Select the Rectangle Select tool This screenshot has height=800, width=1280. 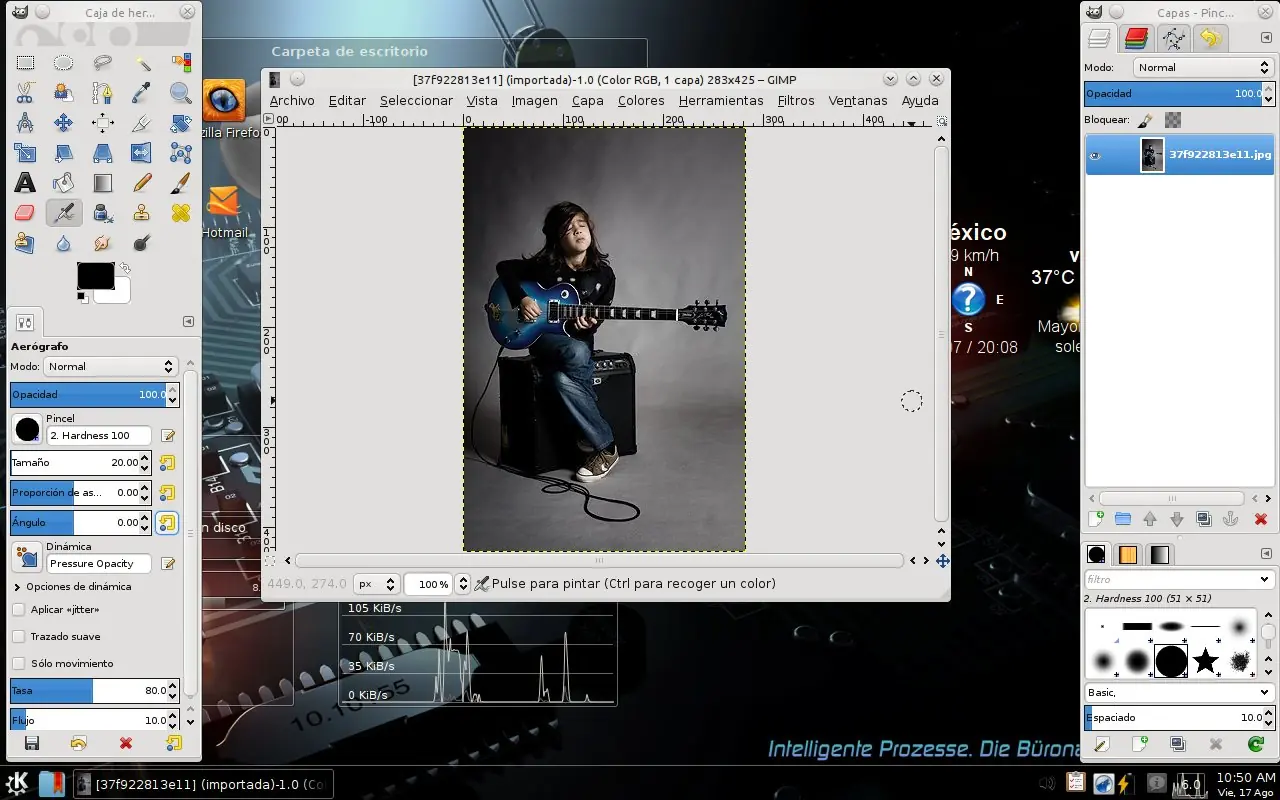[25, 63]
